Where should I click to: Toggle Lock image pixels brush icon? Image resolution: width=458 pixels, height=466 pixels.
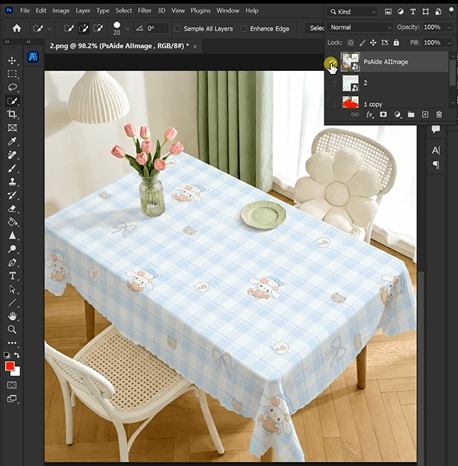[362, 43]
